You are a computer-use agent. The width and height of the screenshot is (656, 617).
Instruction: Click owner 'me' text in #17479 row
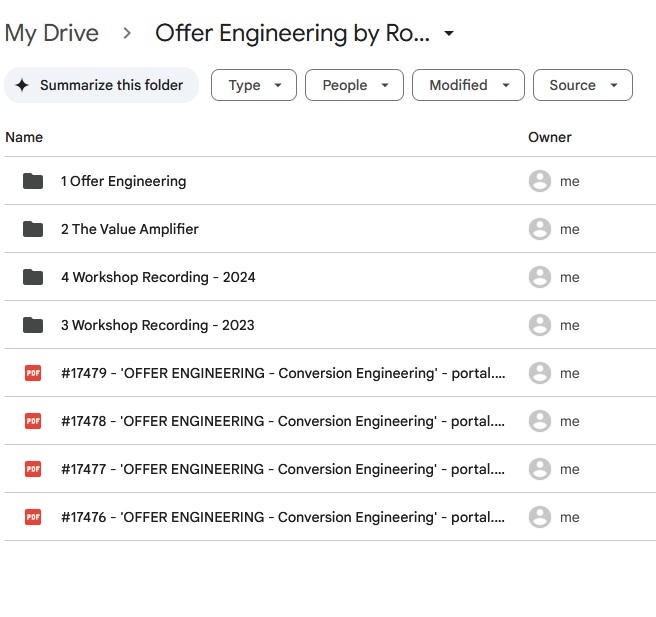point(570,373)
